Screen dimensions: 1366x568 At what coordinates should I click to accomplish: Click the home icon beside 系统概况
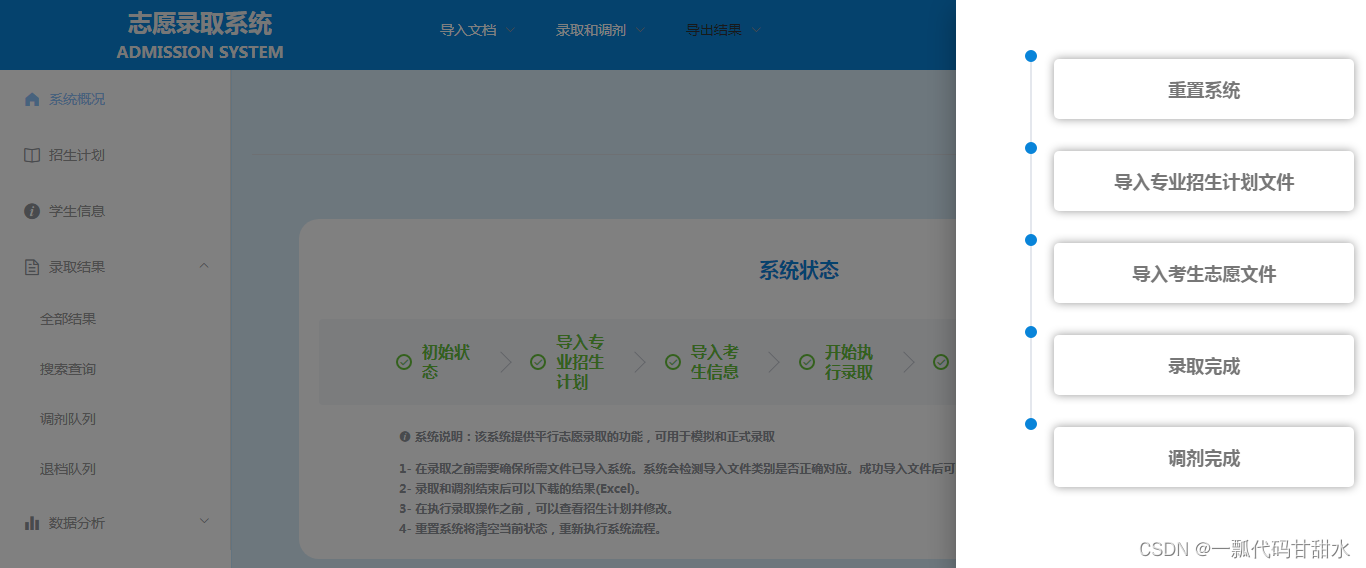(32, 99)
